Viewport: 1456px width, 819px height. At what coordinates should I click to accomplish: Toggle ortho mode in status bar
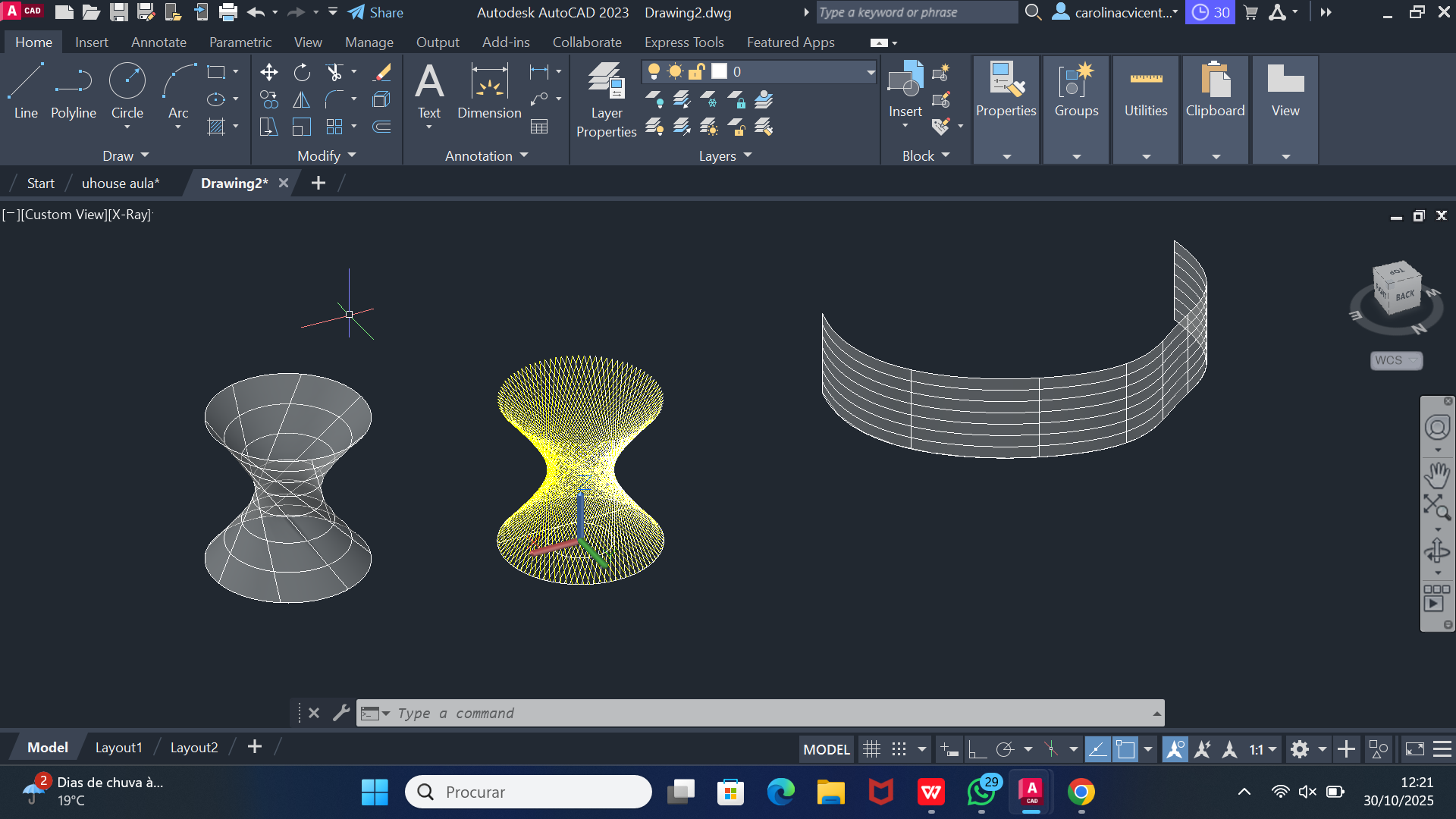click(x=977, y=749)
